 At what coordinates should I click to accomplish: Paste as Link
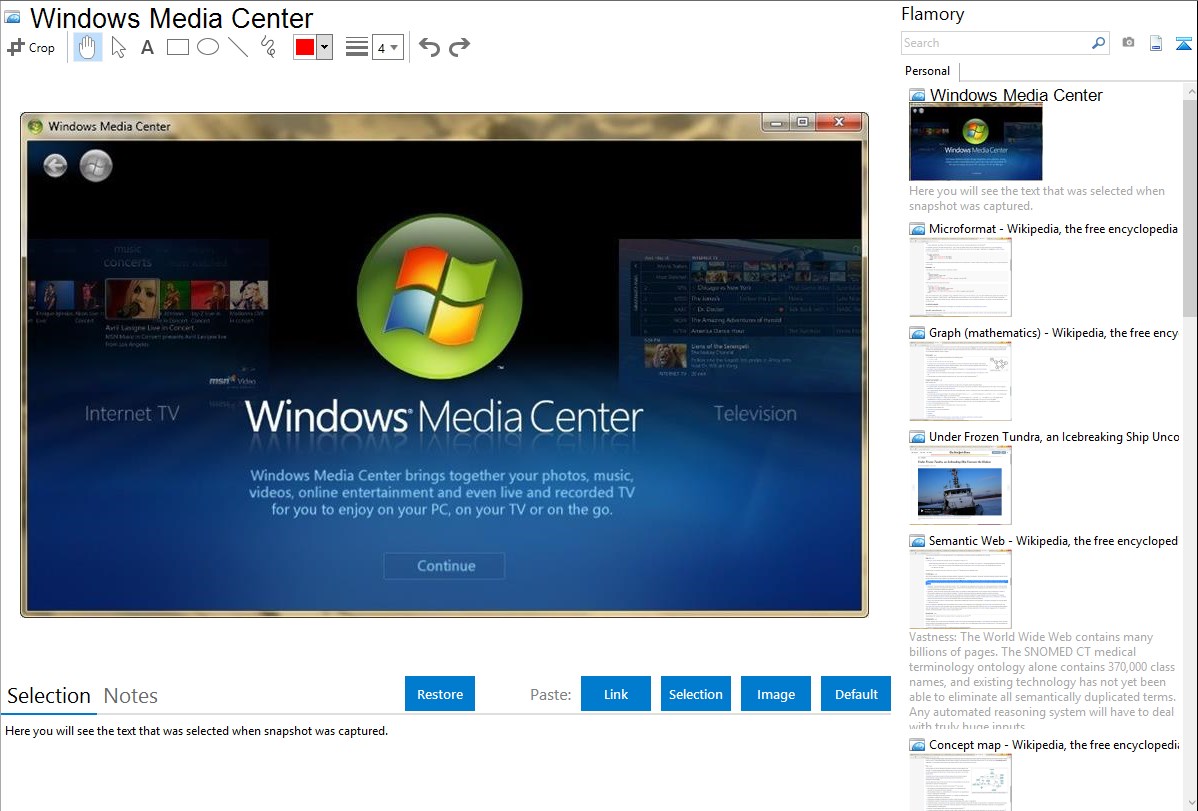pos(616,693)
